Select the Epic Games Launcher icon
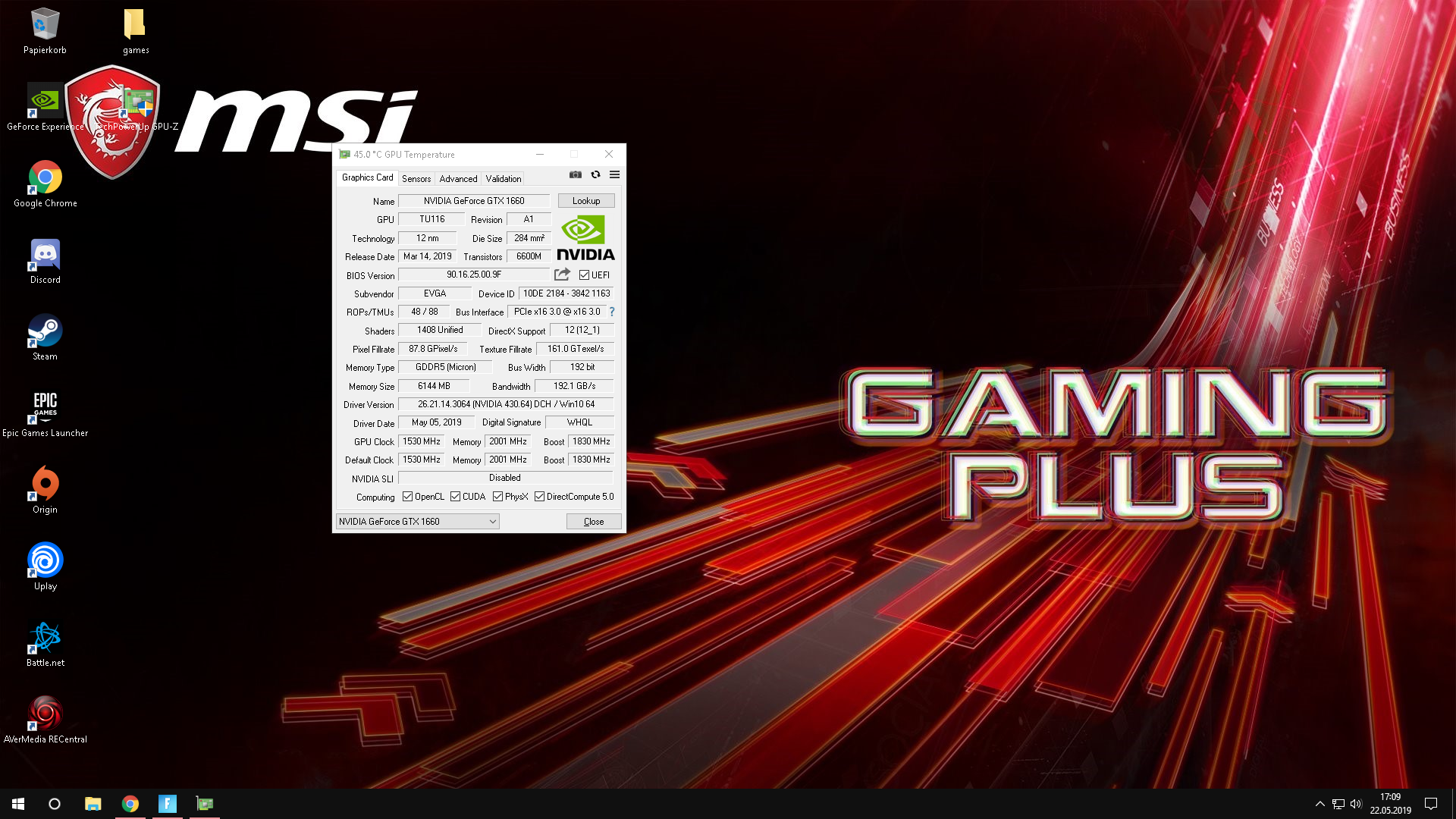This screenshot has width=1456, height=819. (x=45, y=408)
